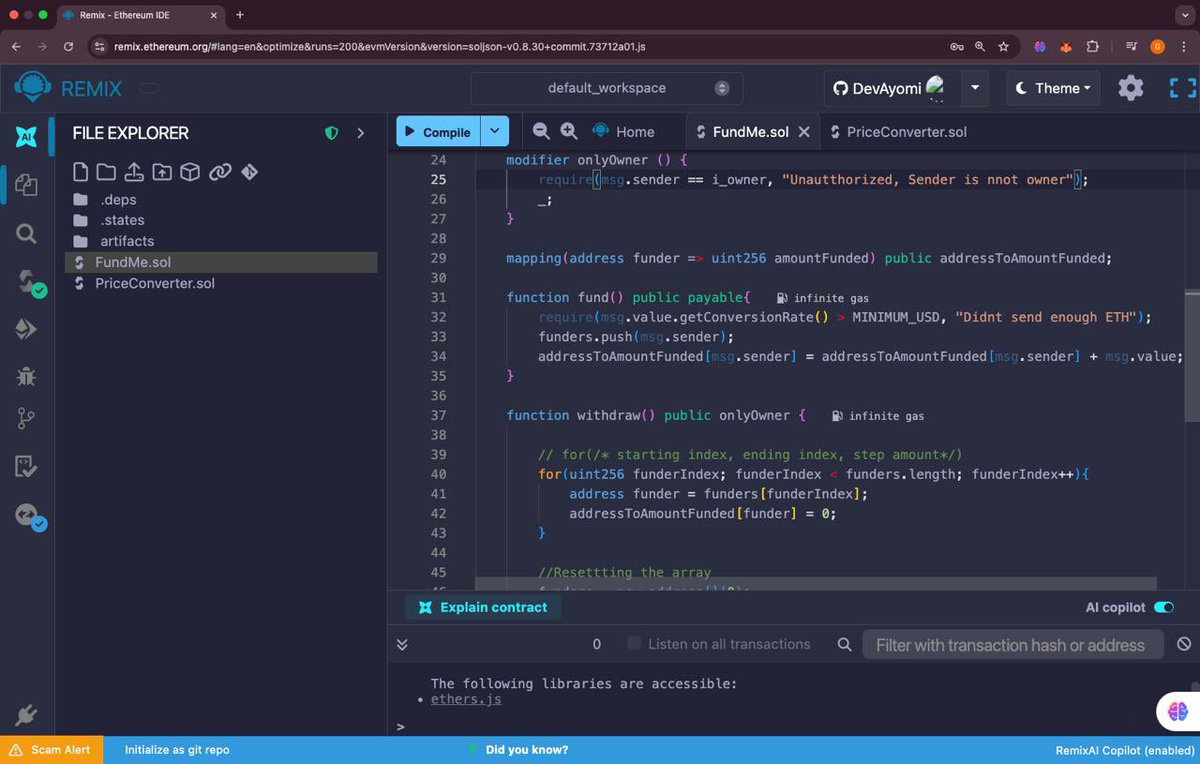
Task: Click the transaction hash filter field
Action: click(x=1012, y=644)
